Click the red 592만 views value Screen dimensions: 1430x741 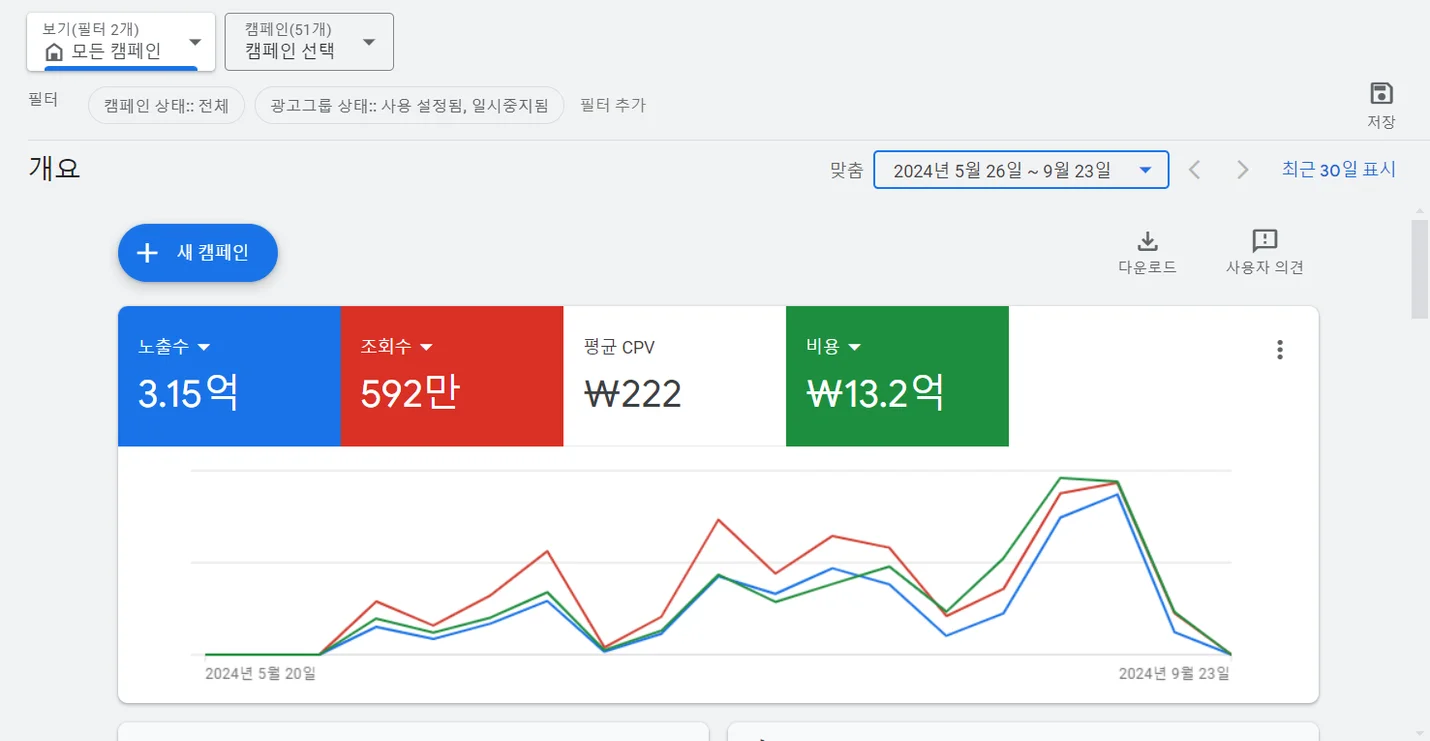[410, 394]
